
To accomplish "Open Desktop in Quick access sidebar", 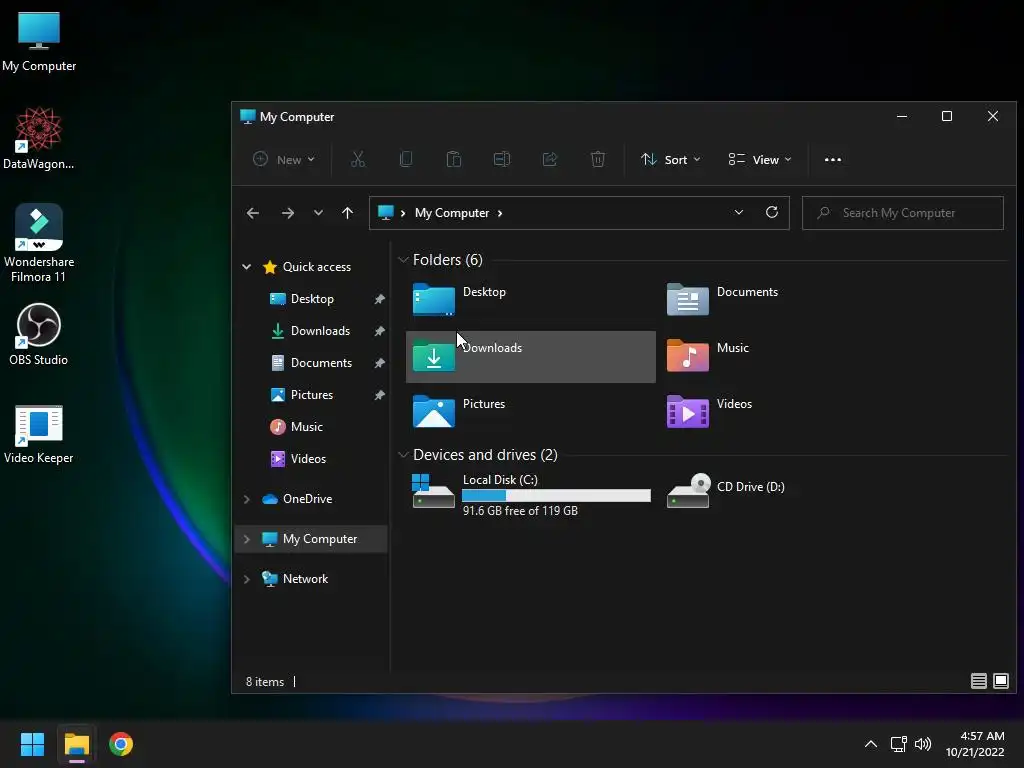I will click(312, 298).
